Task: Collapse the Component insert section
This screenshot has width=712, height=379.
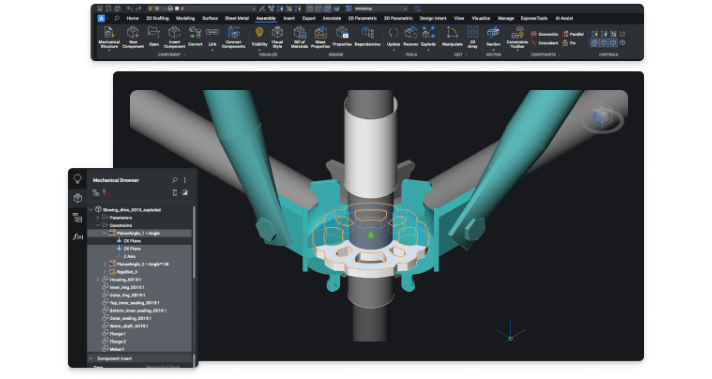Action: point(91,358)
